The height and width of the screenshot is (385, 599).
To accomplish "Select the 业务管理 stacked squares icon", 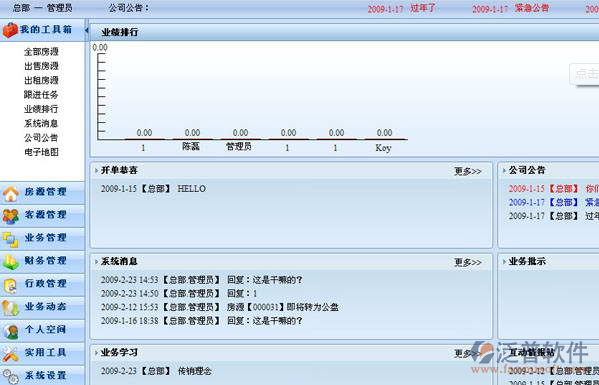I will click(11, 240).
